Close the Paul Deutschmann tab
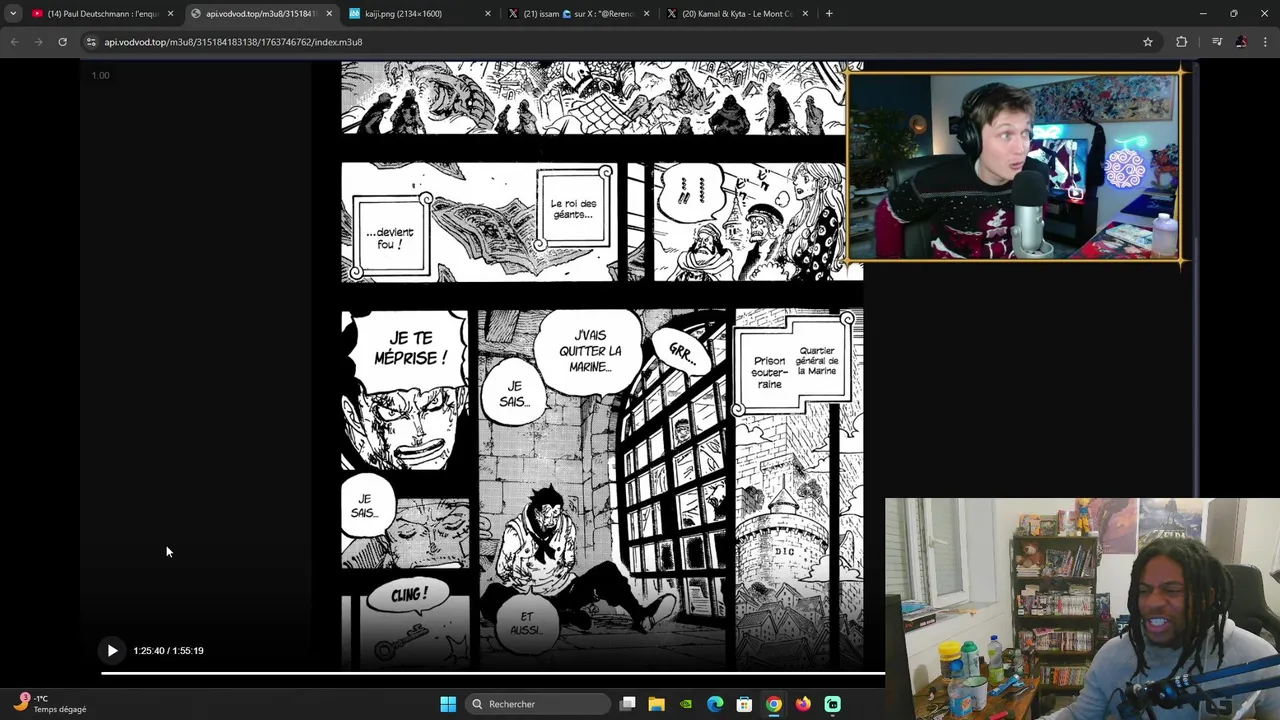1280x720 pixels. [x=170, y=14]
